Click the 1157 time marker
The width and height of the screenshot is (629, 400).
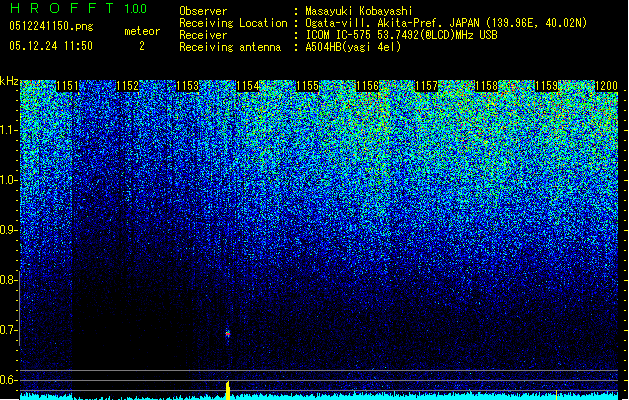(426, 86)
